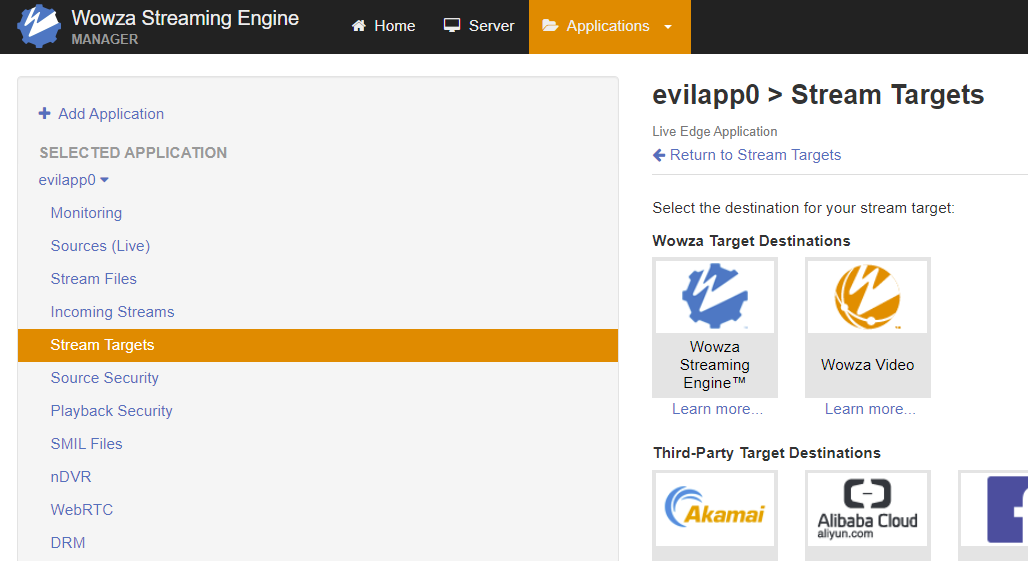Viewport: 1028px width, 561px height.
Task: Choose the Alibaba Cloud destination logo
Action: [867, 509]
